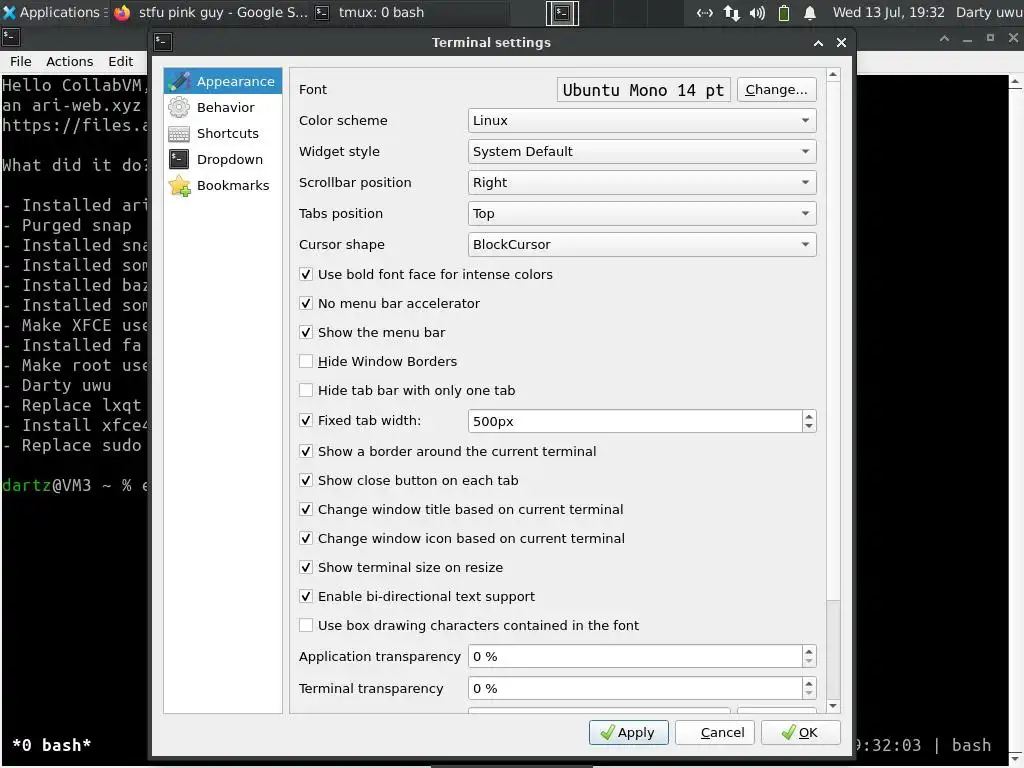This screenshot has height=768, width=1024.
Task: Open the Applications menu in the panel
Action: point(54,12)
